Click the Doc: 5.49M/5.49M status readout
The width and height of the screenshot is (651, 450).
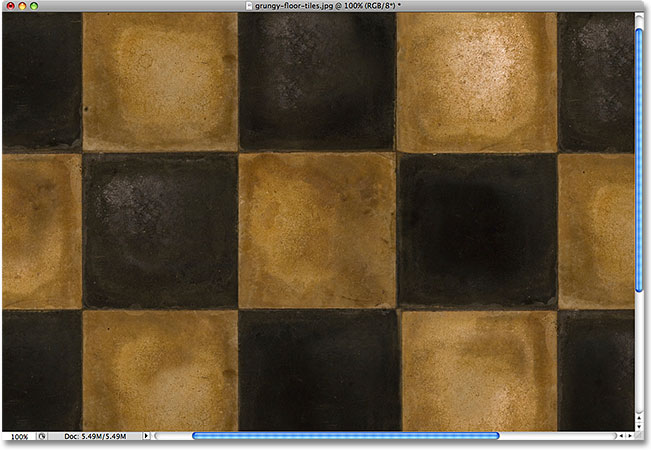point(97,436)
